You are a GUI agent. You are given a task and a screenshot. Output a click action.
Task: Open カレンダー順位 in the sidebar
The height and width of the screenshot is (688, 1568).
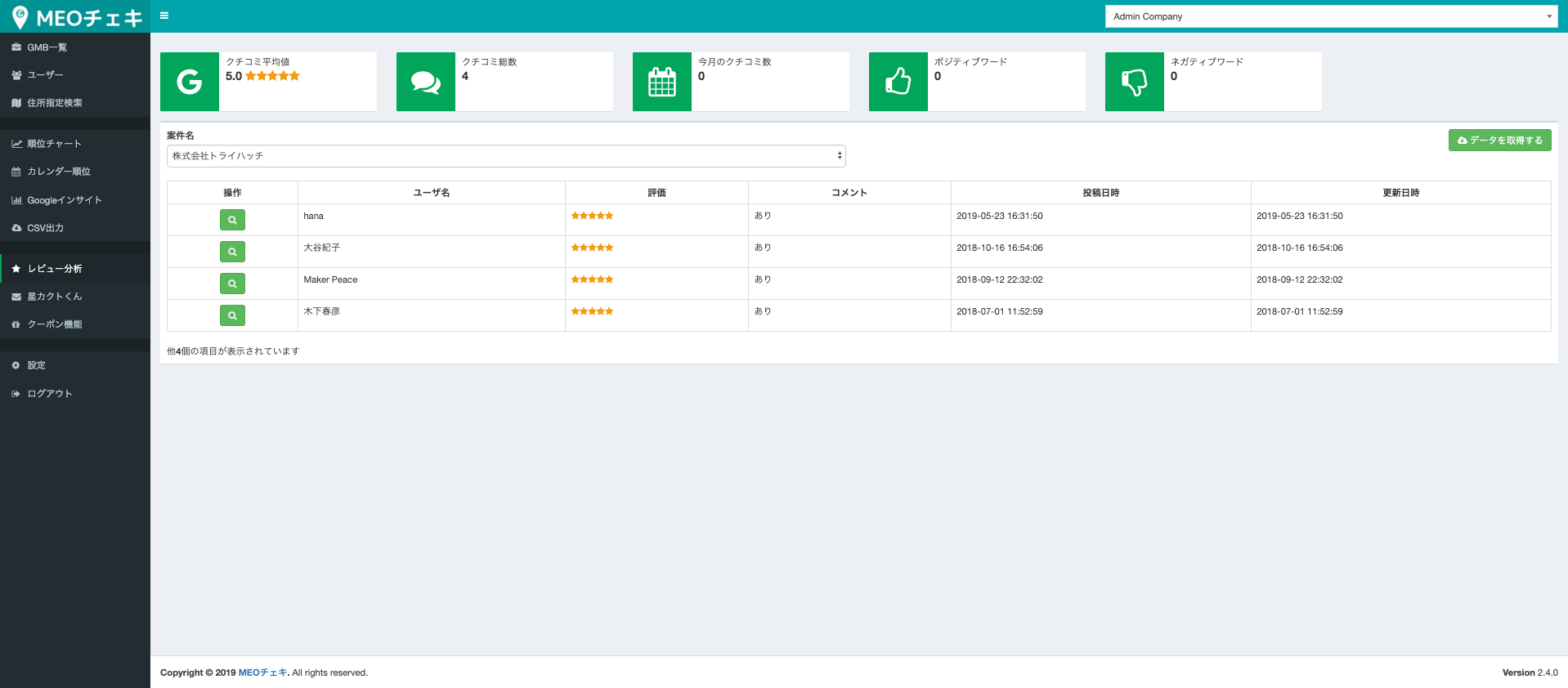coord(75,172)
